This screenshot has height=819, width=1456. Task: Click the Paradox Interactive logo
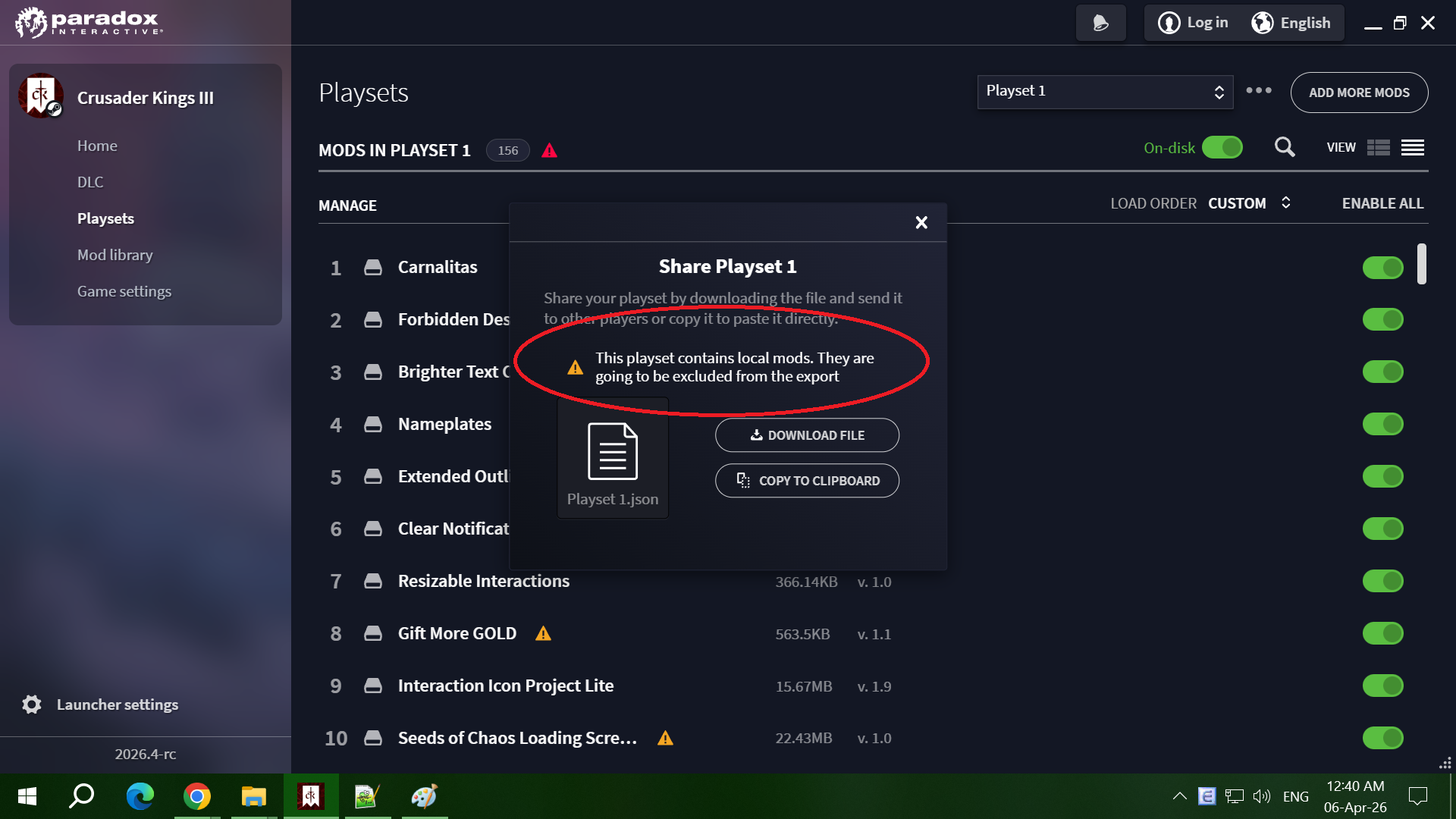click(89, 23)
